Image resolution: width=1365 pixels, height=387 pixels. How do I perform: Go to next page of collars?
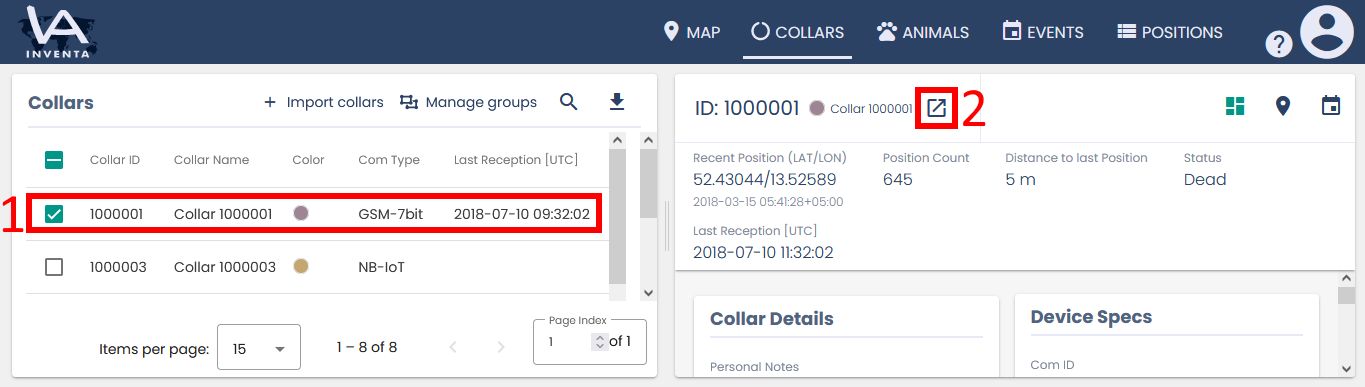point(501,348)
